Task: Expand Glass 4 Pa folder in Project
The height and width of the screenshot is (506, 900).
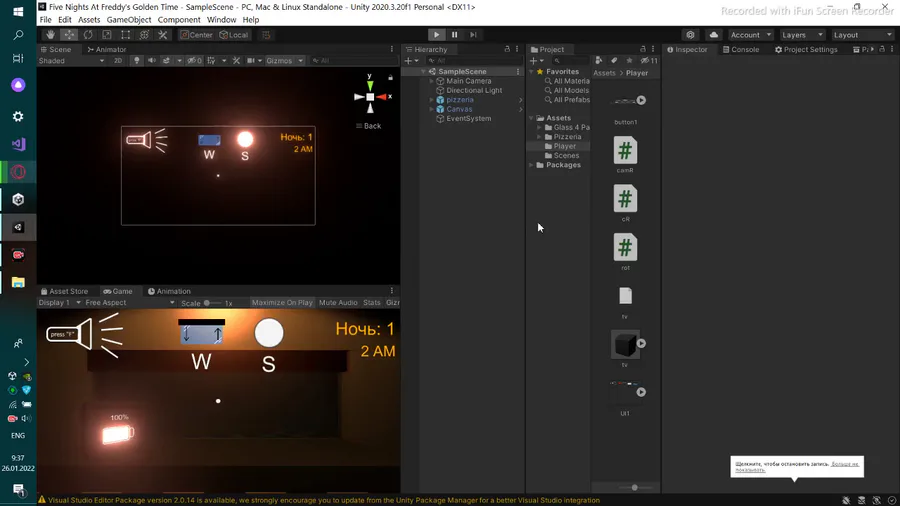Action: [539, 127]
